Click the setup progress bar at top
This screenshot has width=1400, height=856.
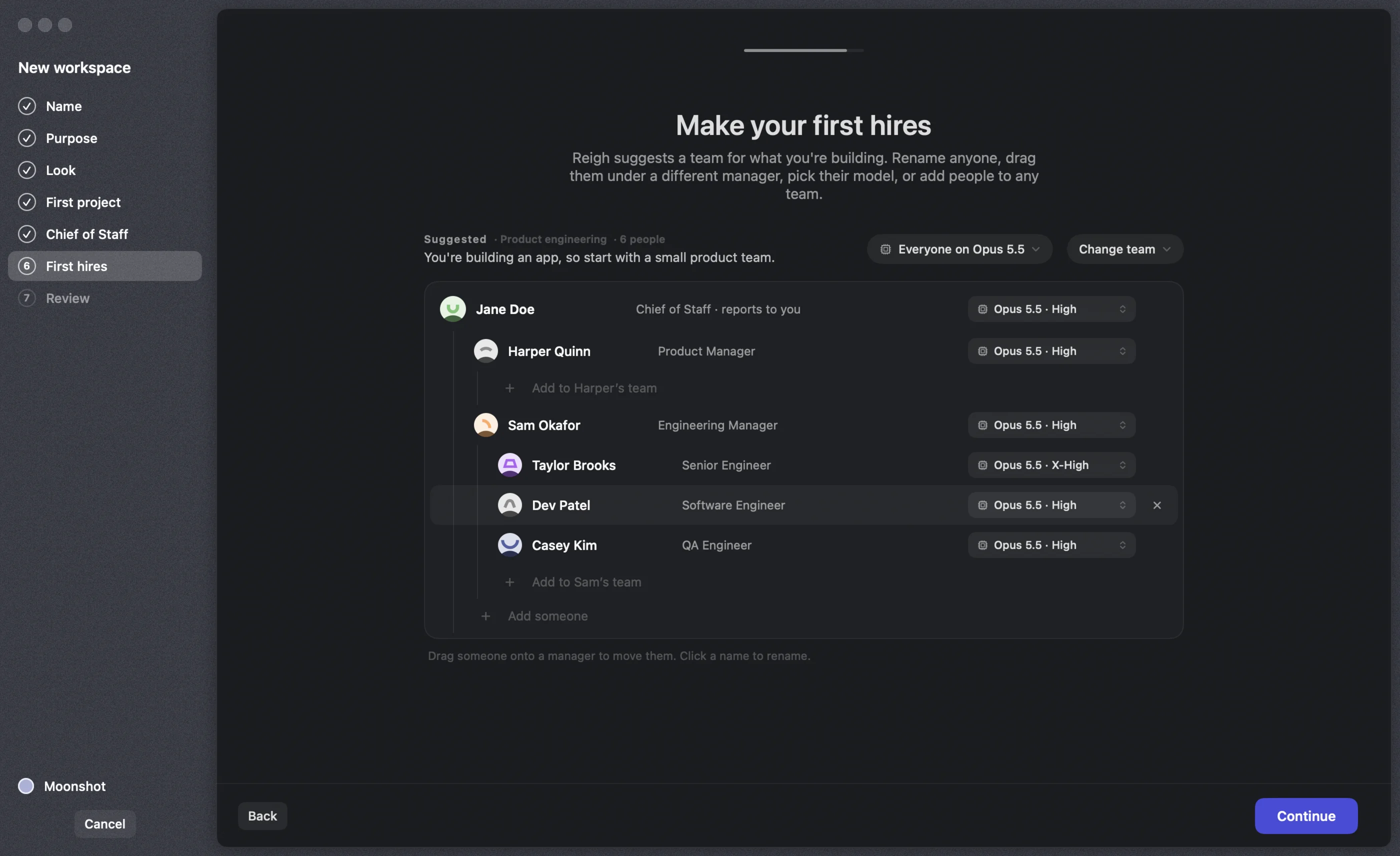pyautogui.click(x=803, y=50)
